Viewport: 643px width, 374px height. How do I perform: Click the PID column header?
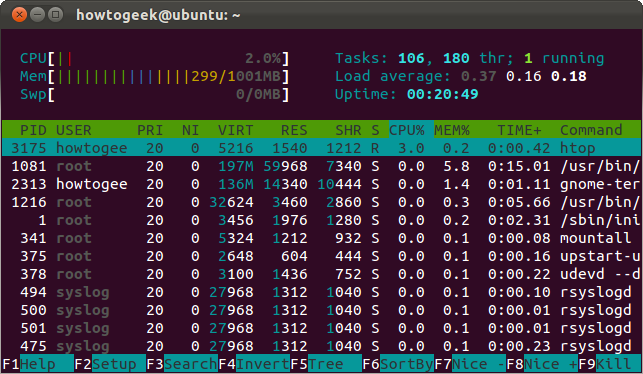33,130
